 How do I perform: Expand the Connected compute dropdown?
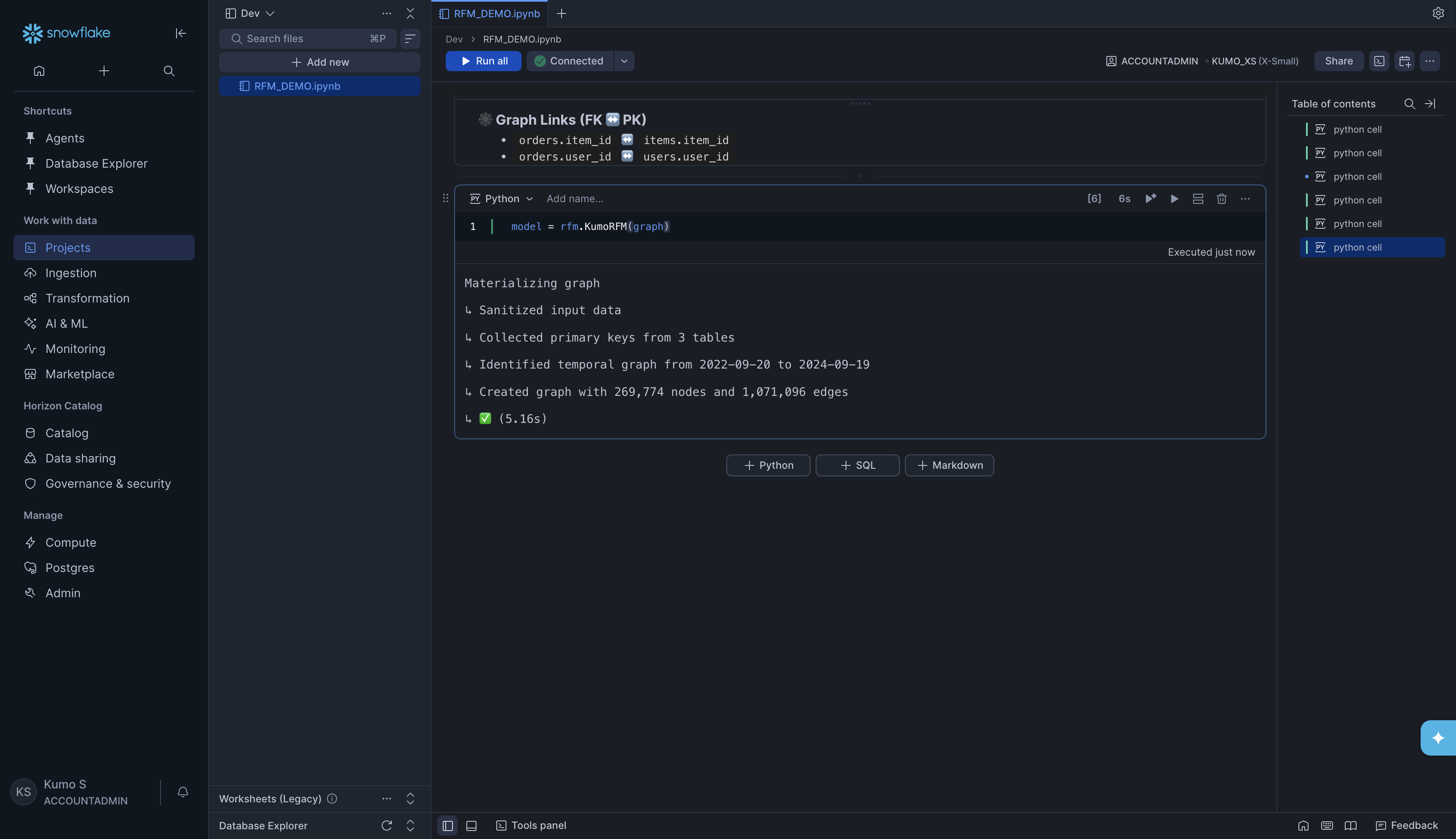point(624,61)
